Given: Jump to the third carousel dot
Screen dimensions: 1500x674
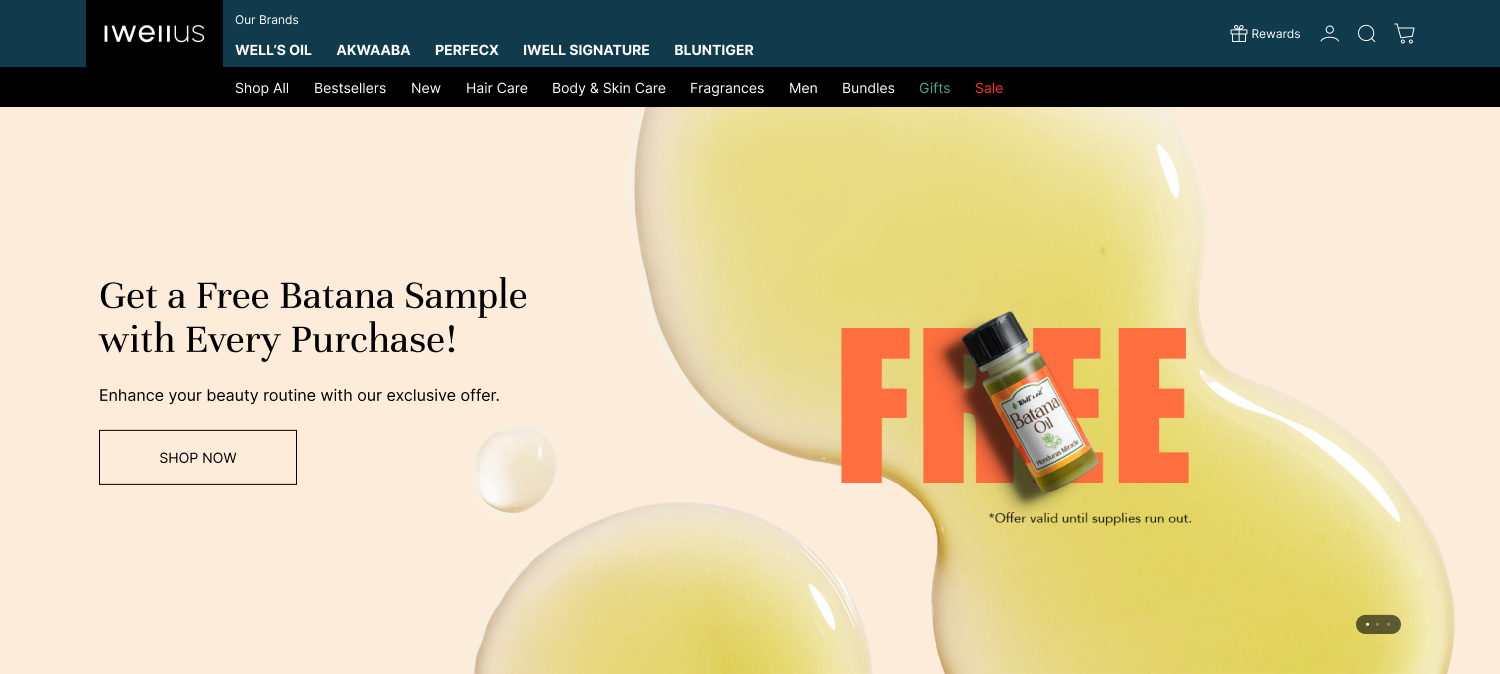Looking at the screenshot, I should pyautogui.click(x=1389, y=624).
